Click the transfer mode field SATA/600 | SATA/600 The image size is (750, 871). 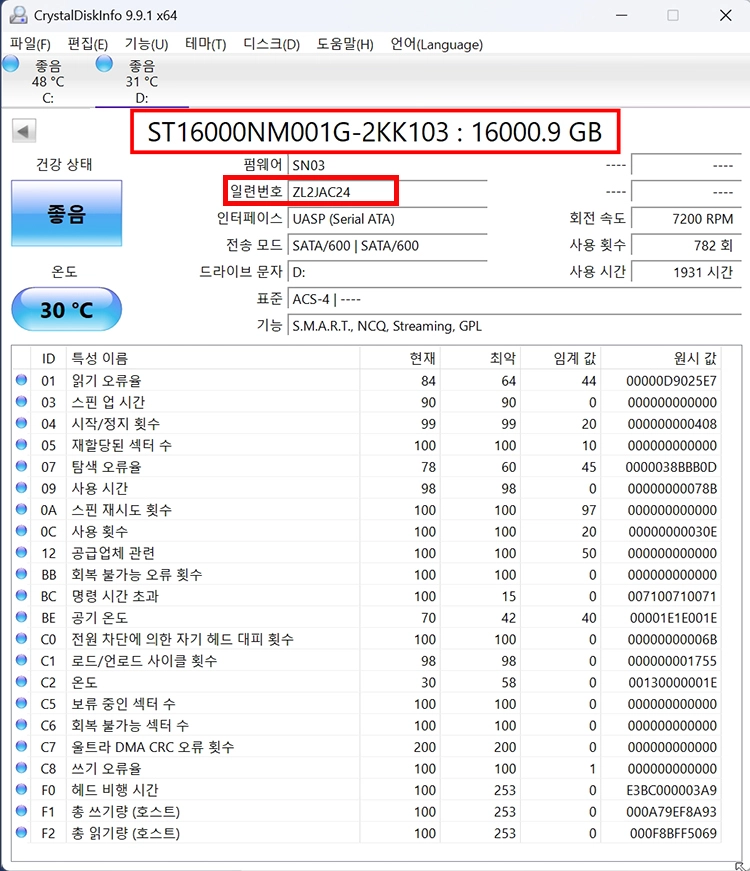tap(387, 245)
